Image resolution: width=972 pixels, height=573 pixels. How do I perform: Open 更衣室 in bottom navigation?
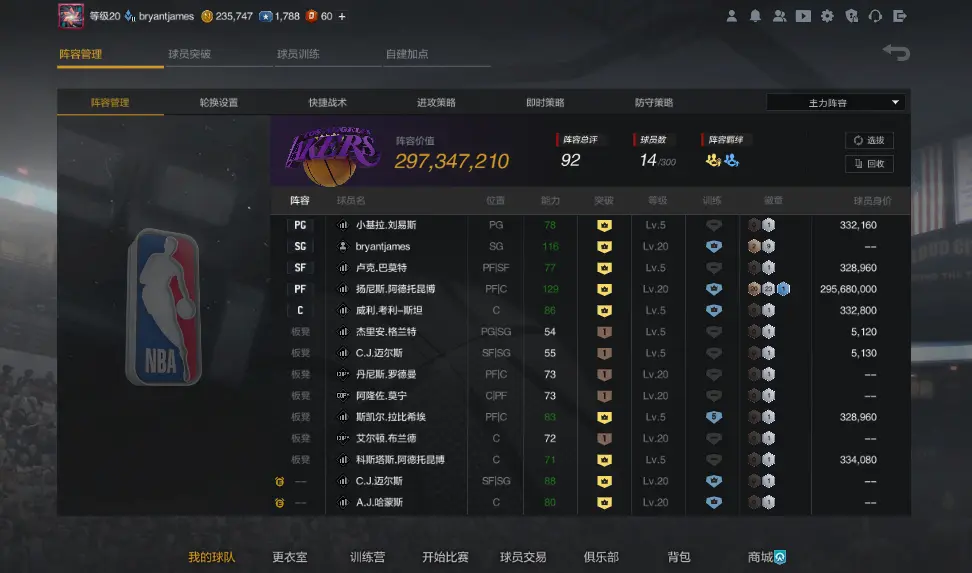coord(289,557)
